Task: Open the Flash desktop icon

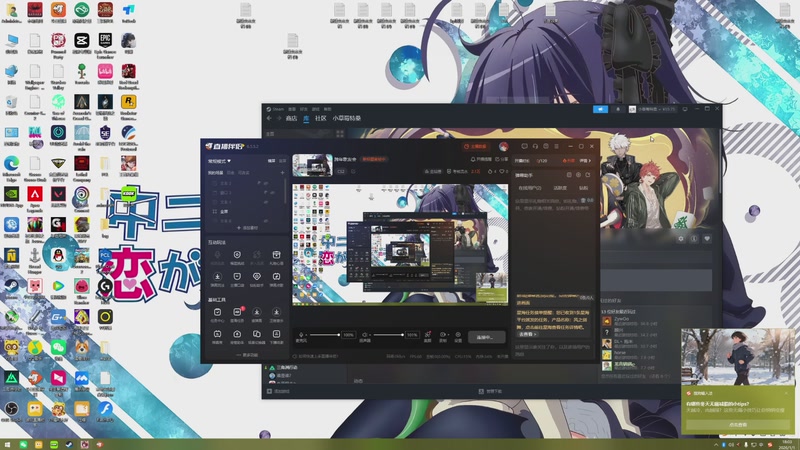Action: point(105,409)
